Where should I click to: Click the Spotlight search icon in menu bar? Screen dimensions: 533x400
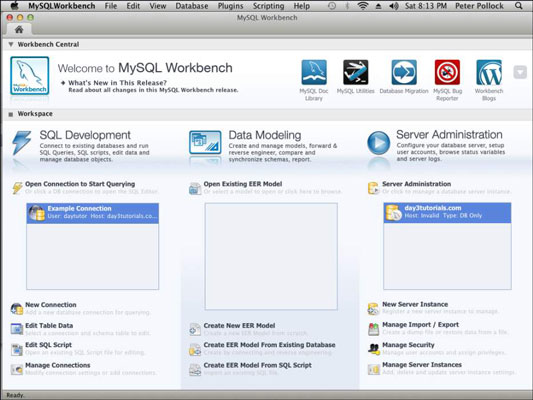tap(518, 6)
